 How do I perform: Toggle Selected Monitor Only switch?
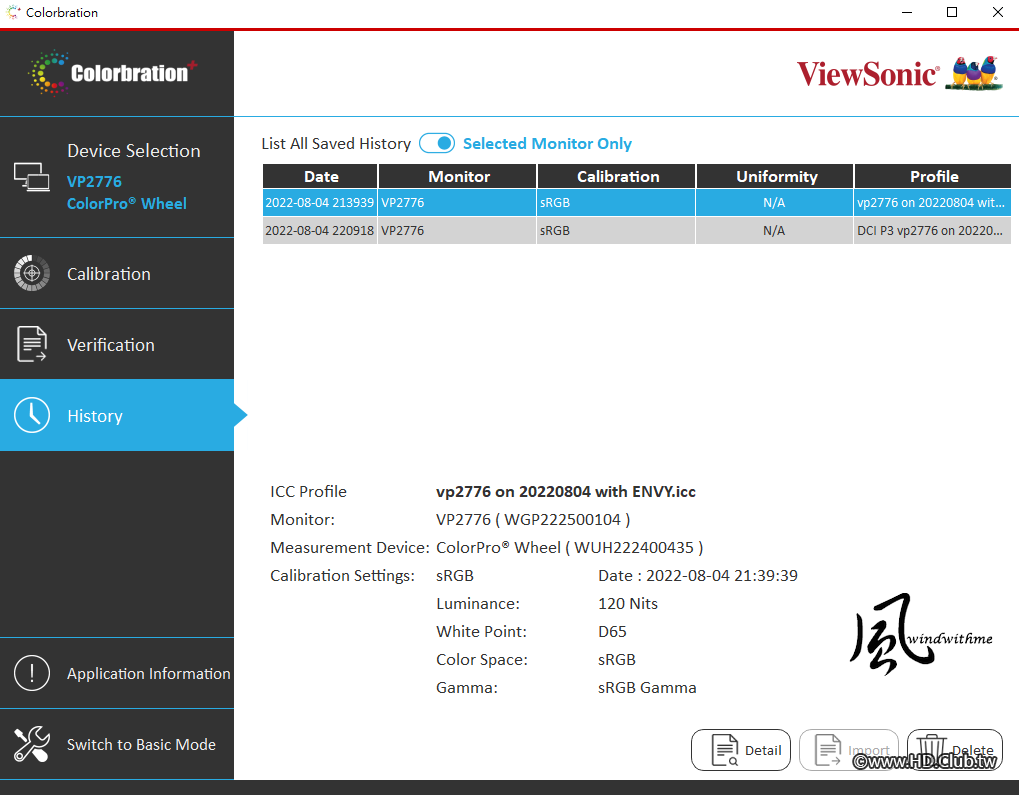(x=437, y=143)
